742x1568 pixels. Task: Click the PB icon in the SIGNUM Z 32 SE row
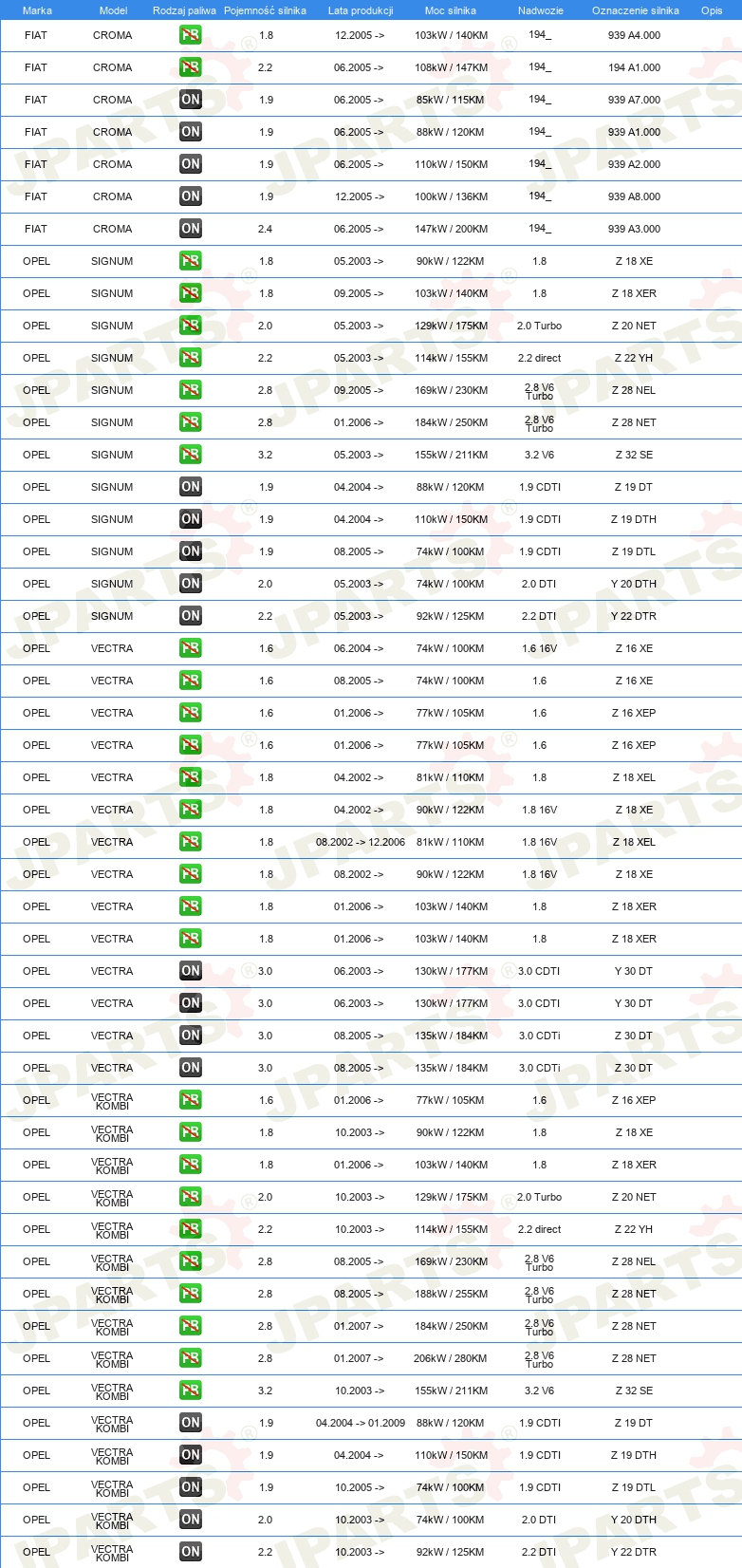pyautogui.click(x=191, y=455)
